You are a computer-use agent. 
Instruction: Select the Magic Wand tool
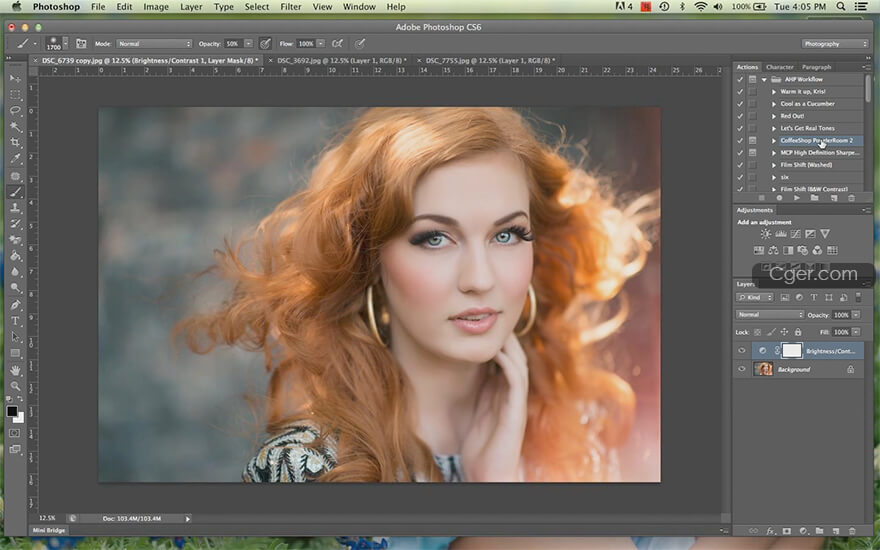pyautogui.click(x=15, y=127)
